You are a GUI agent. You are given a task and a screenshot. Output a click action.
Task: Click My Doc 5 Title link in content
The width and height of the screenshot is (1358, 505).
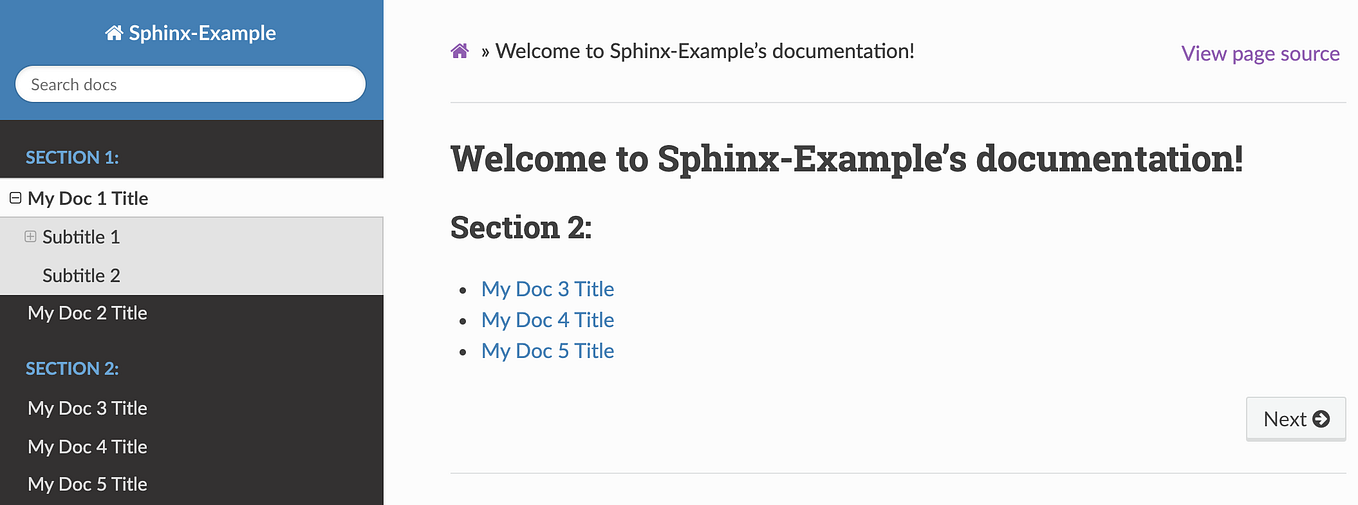[547, 351]
